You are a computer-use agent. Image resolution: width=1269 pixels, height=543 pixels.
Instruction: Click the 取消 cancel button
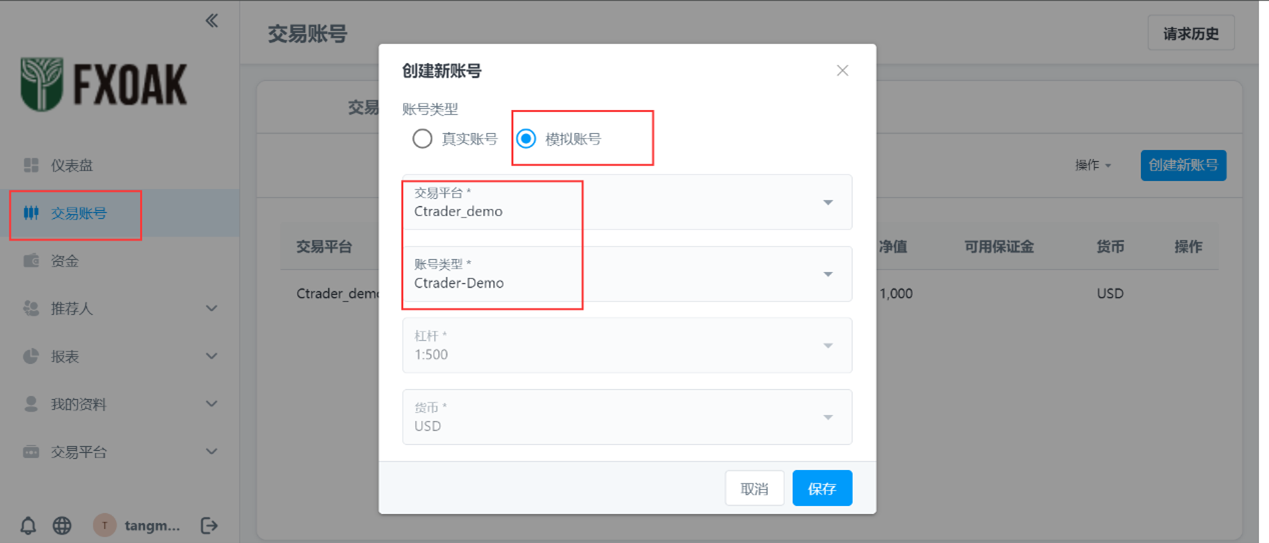[754, 488]
